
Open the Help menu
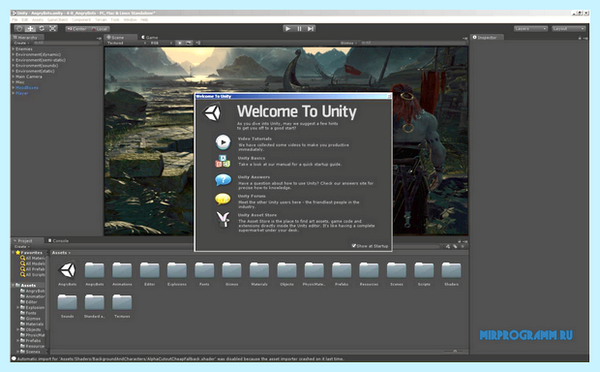[144, 20]
